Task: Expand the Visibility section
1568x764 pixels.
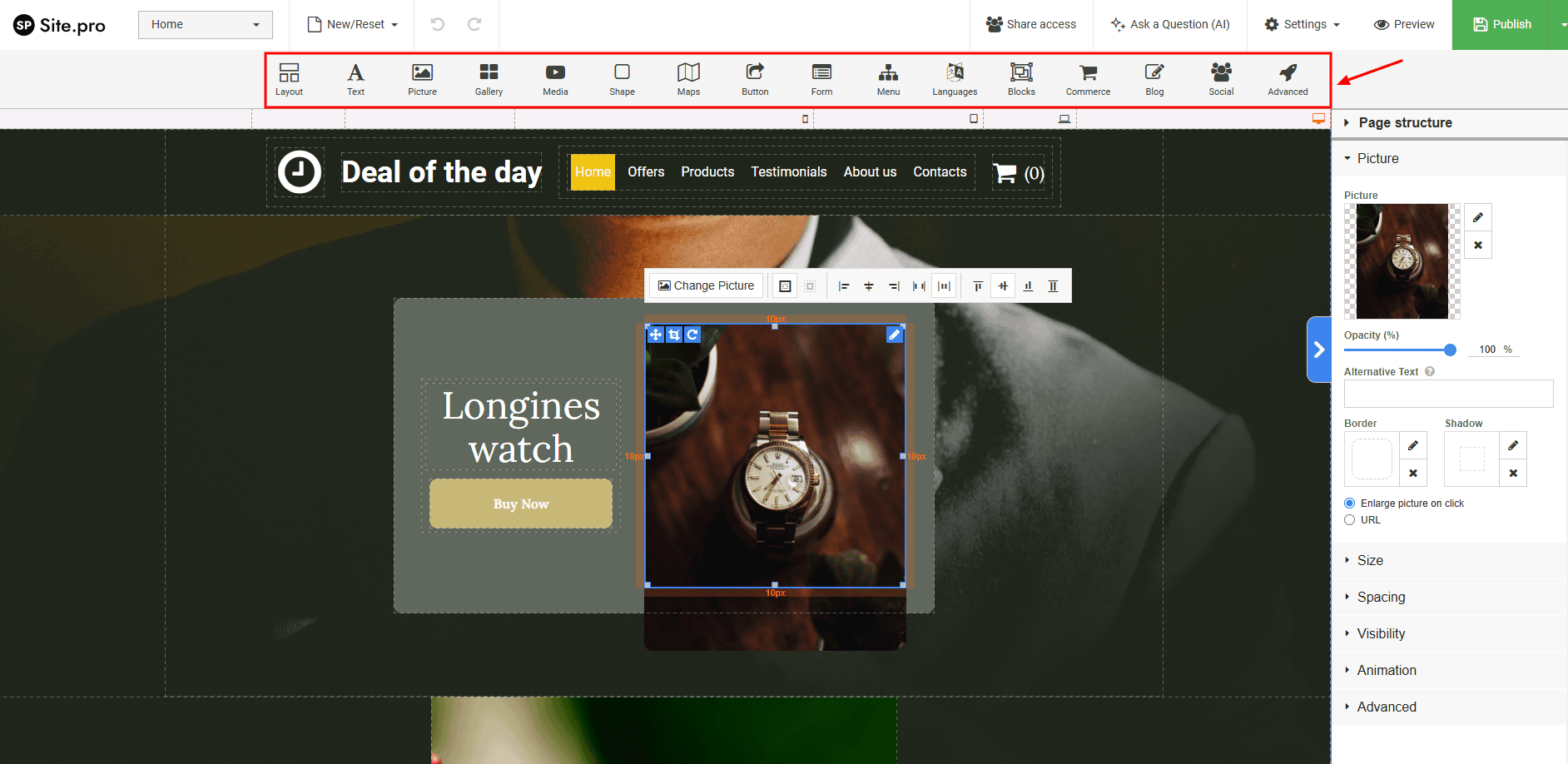Action: click(1450, 633)
